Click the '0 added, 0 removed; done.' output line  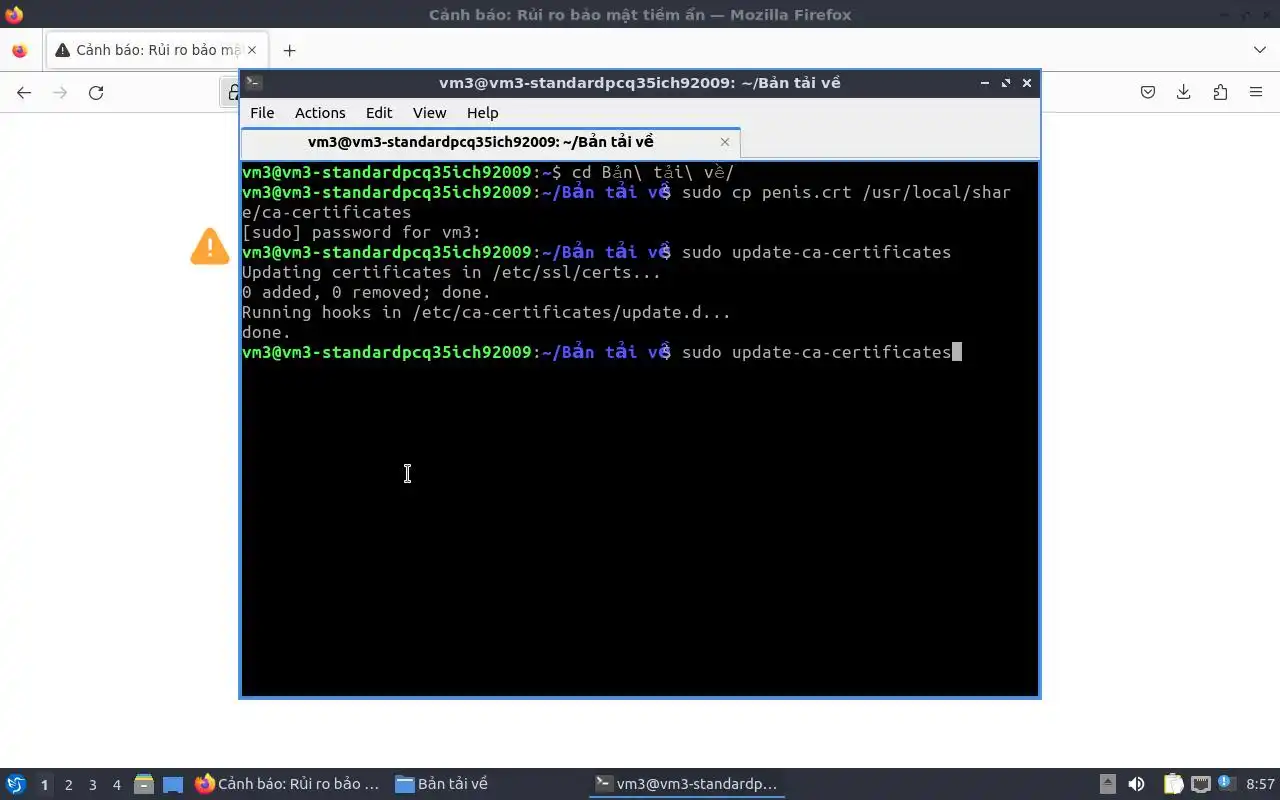pyautogui.click(x=366, y=292)
